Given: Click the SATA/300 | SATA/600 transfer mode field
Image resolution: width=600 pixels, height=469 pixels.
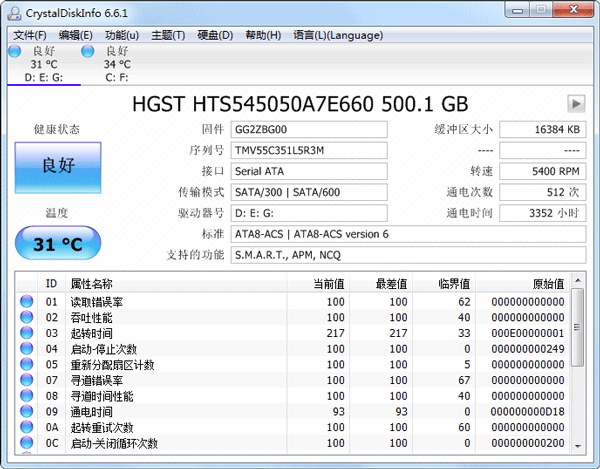Looking at the screenshot, I should click(309, 192).
